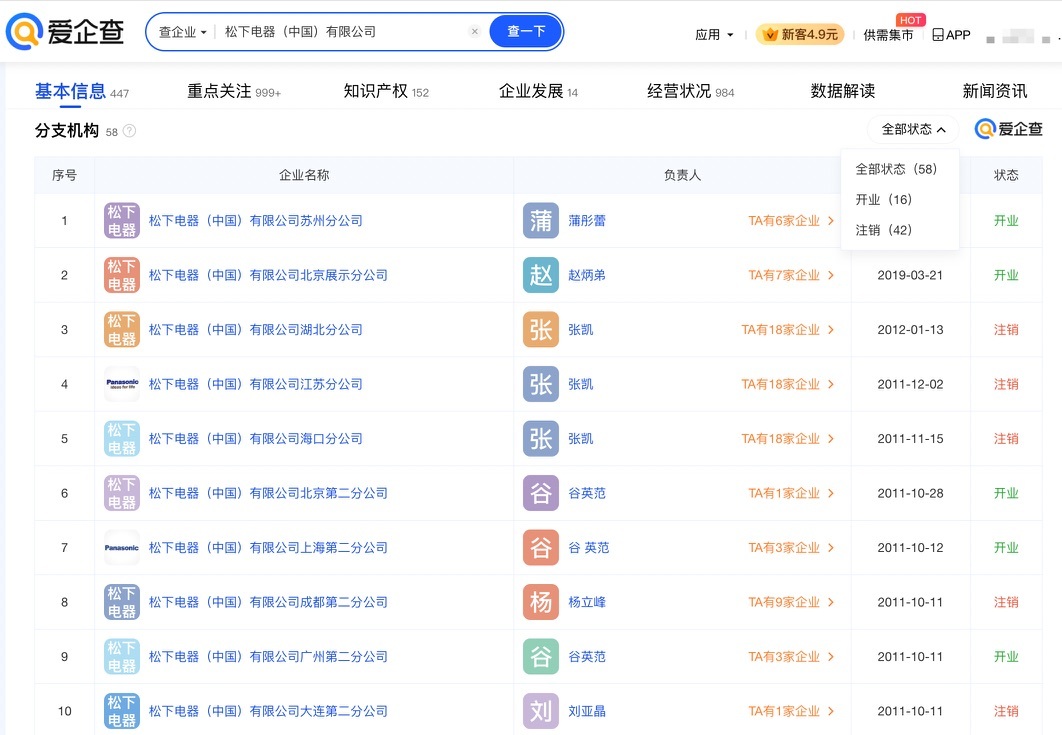This screenshot has width=1062, height=735.
Task: Expand TA有6家企业 for 蒲彤蕾
Action: (790, 221)
